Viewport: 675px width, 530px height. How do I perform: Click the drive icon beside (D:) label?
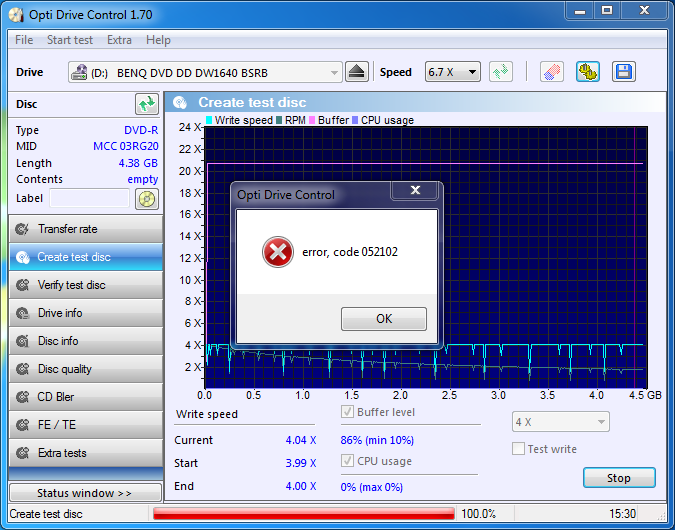point(79,72)
